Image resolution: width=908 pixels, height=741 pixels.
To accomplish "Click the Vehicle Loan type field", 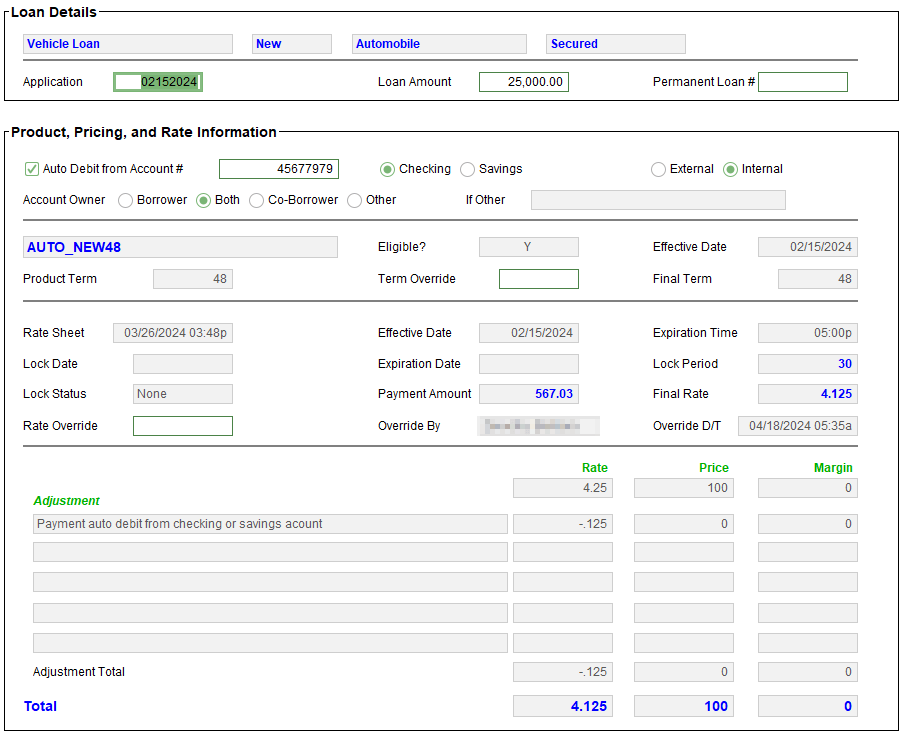I will (x=127, y=44).
